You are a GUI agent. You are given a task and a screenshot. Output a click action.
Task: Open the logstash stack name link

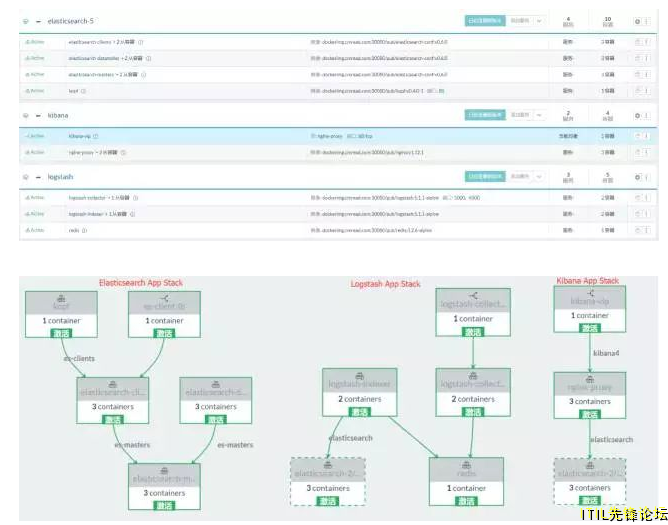click(60, 177)
